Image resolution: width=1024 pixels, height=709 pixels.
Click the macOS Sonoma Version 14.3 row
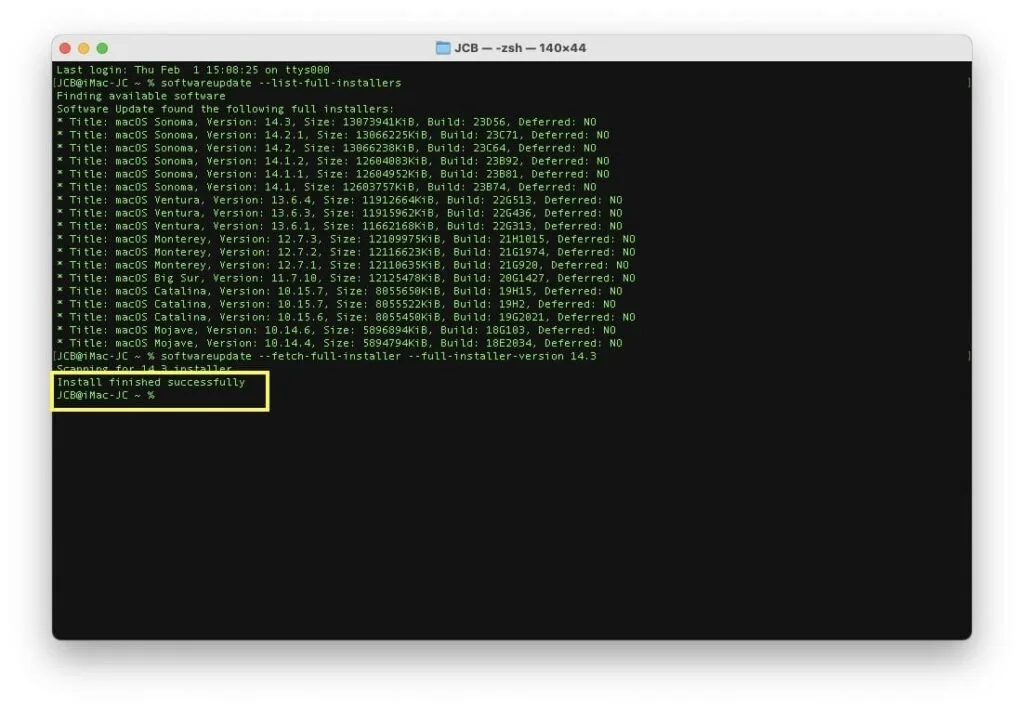coord(327,122)
